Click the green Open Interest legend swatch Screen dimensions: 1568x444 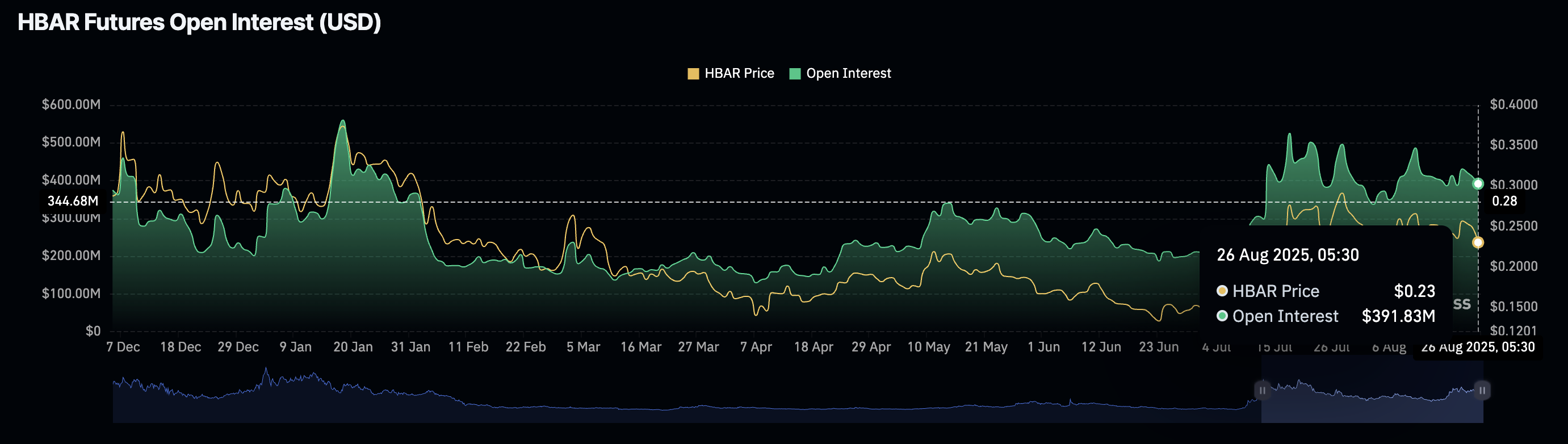coord(794,74)
